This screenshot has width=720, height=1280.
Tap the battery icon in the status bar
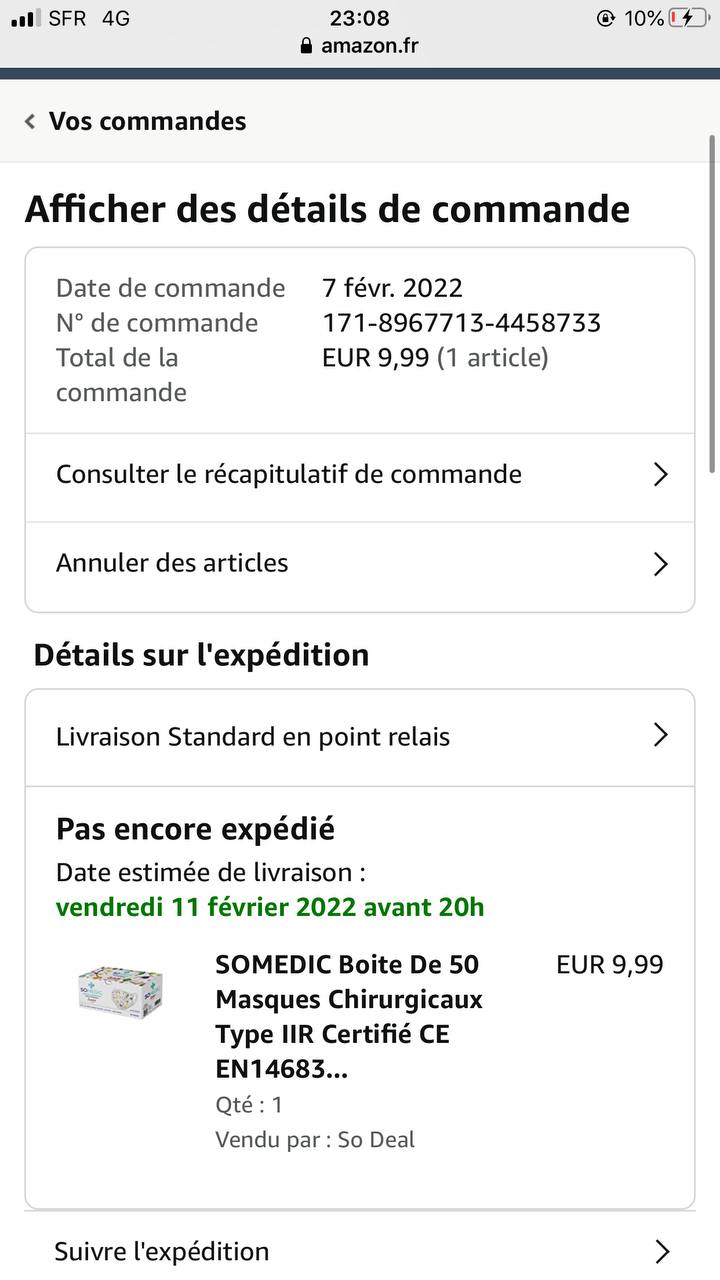point(689,18)
